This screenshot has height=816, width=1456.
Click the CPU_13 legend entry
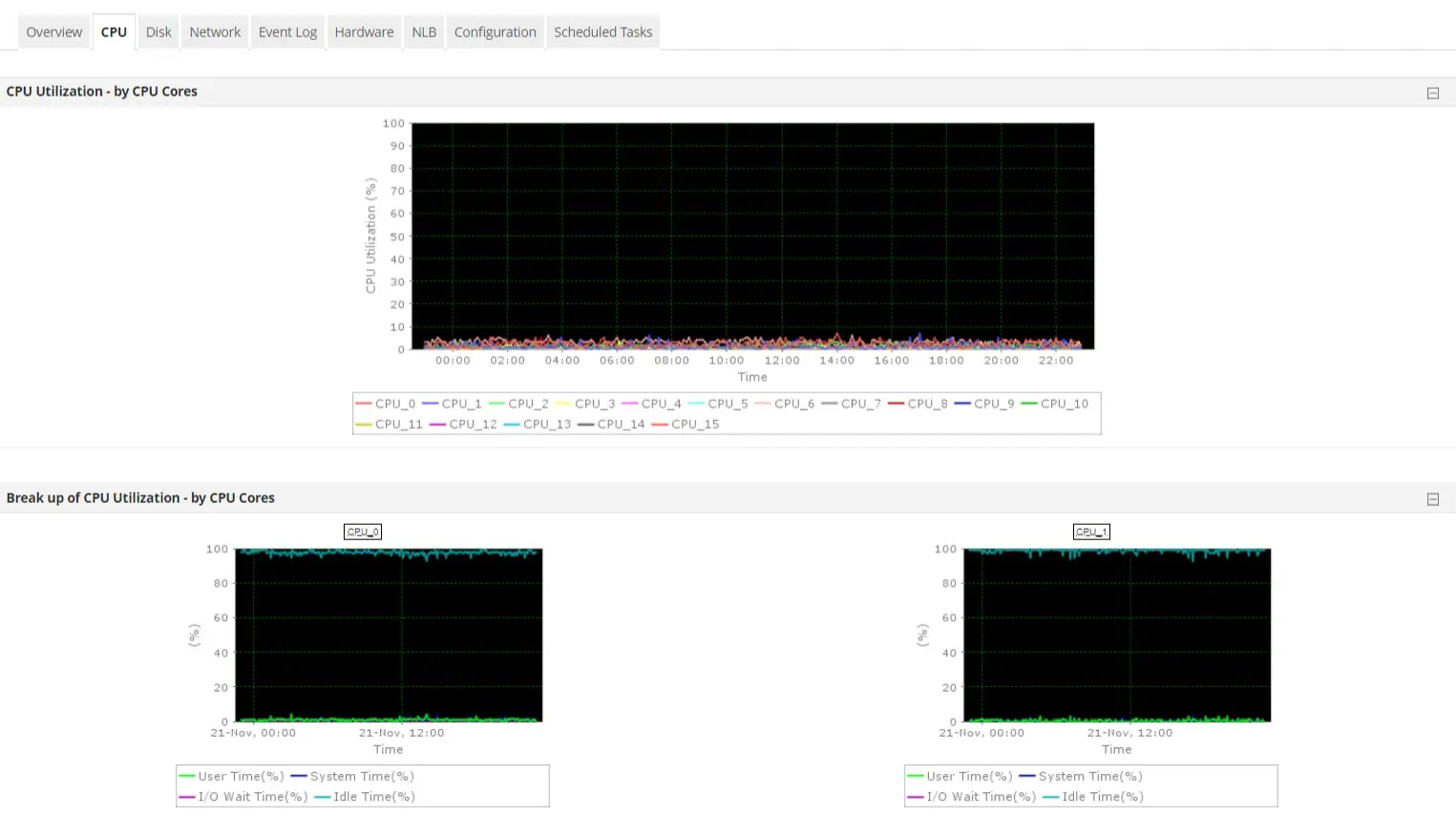[537, 425]
